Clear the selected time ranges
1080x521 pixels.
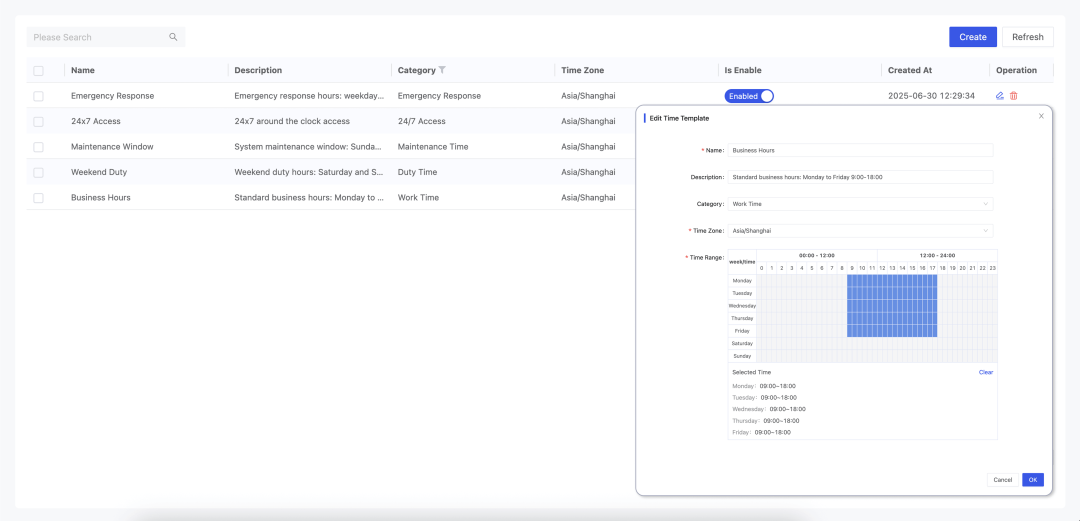pyautogui.click(x=985, y=372)
